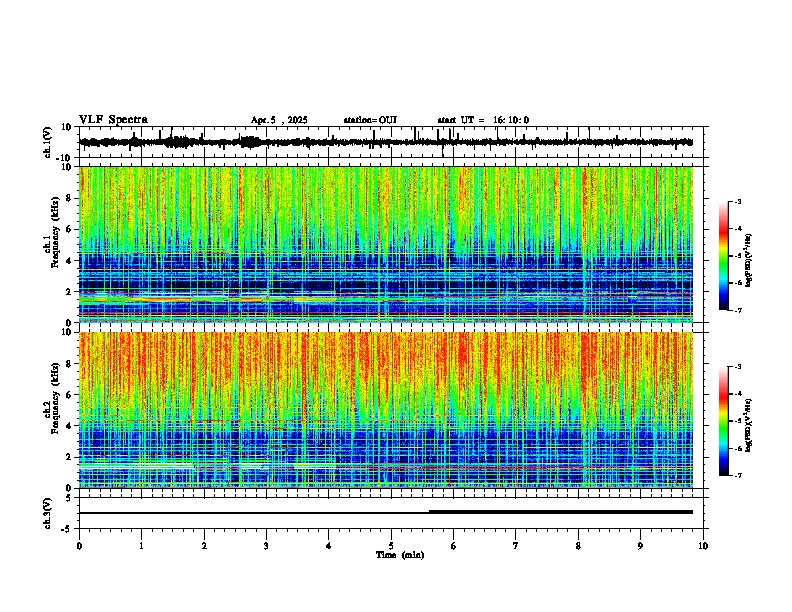Click the "2" tick on the time axis

(x=204, y=546)
